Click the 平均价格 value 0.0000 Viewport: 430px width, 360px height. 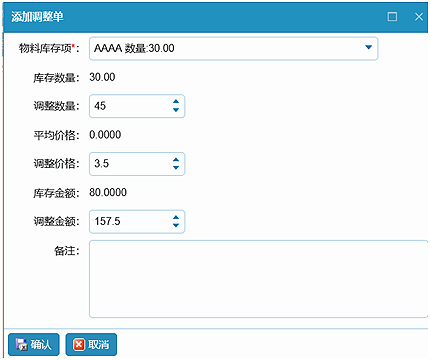click(105, 135)
